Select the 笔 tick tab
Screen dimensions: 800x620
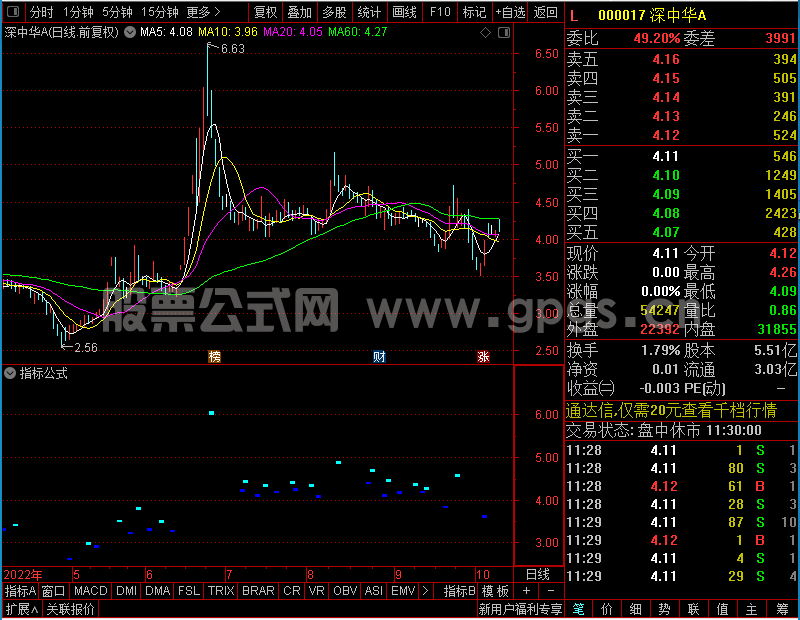click(x=578, y=609)
